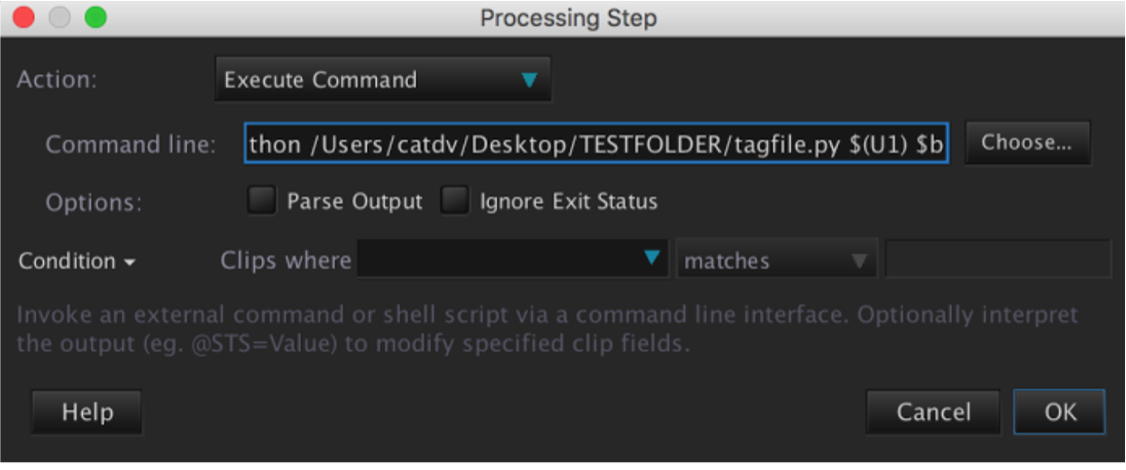Click the Action label
Image resolution: width=1126 pixels, height=470 pixels.
point(56,80)
